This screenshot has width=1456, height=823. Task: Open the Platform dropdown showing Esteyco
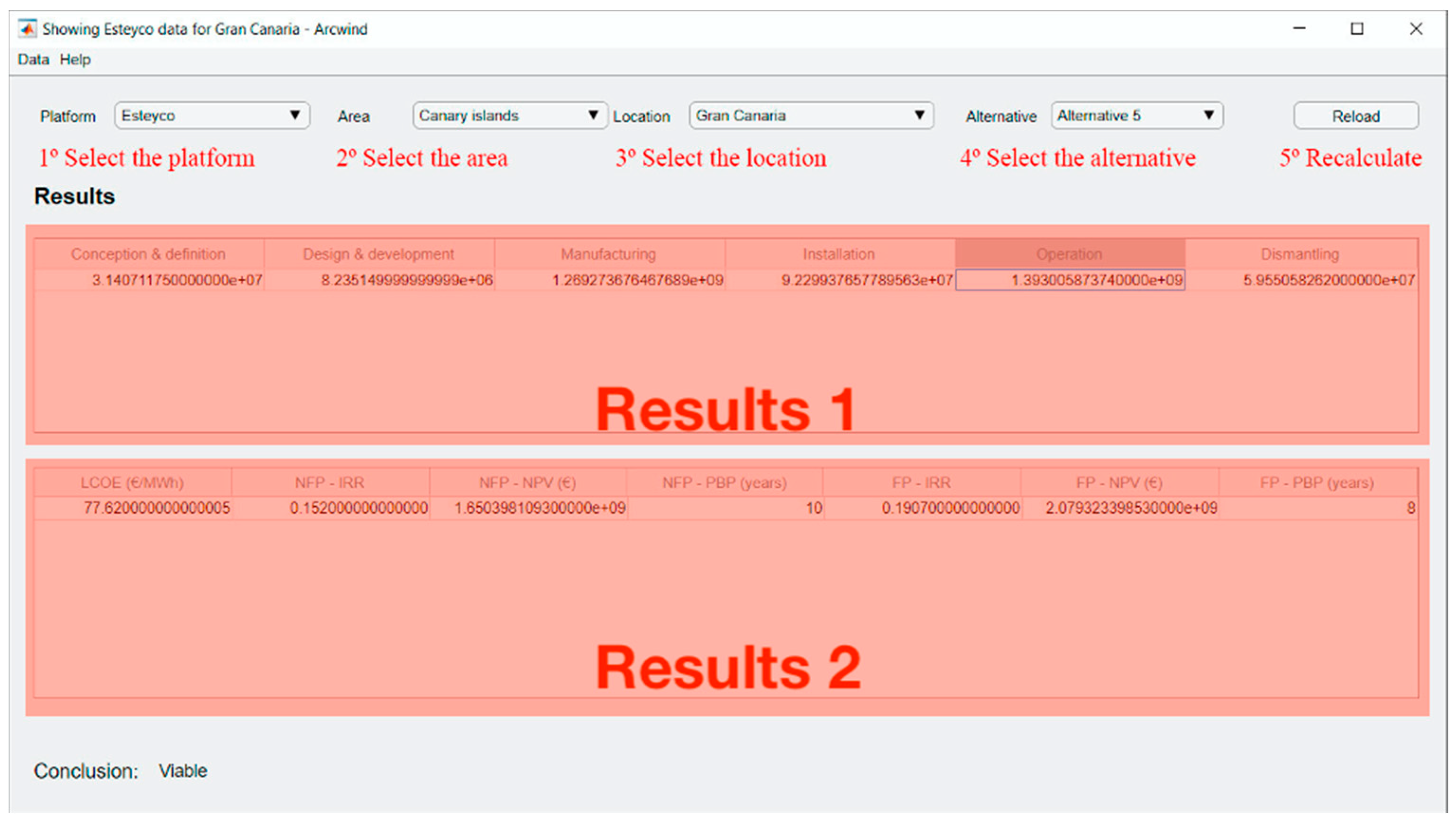(211, 115)
